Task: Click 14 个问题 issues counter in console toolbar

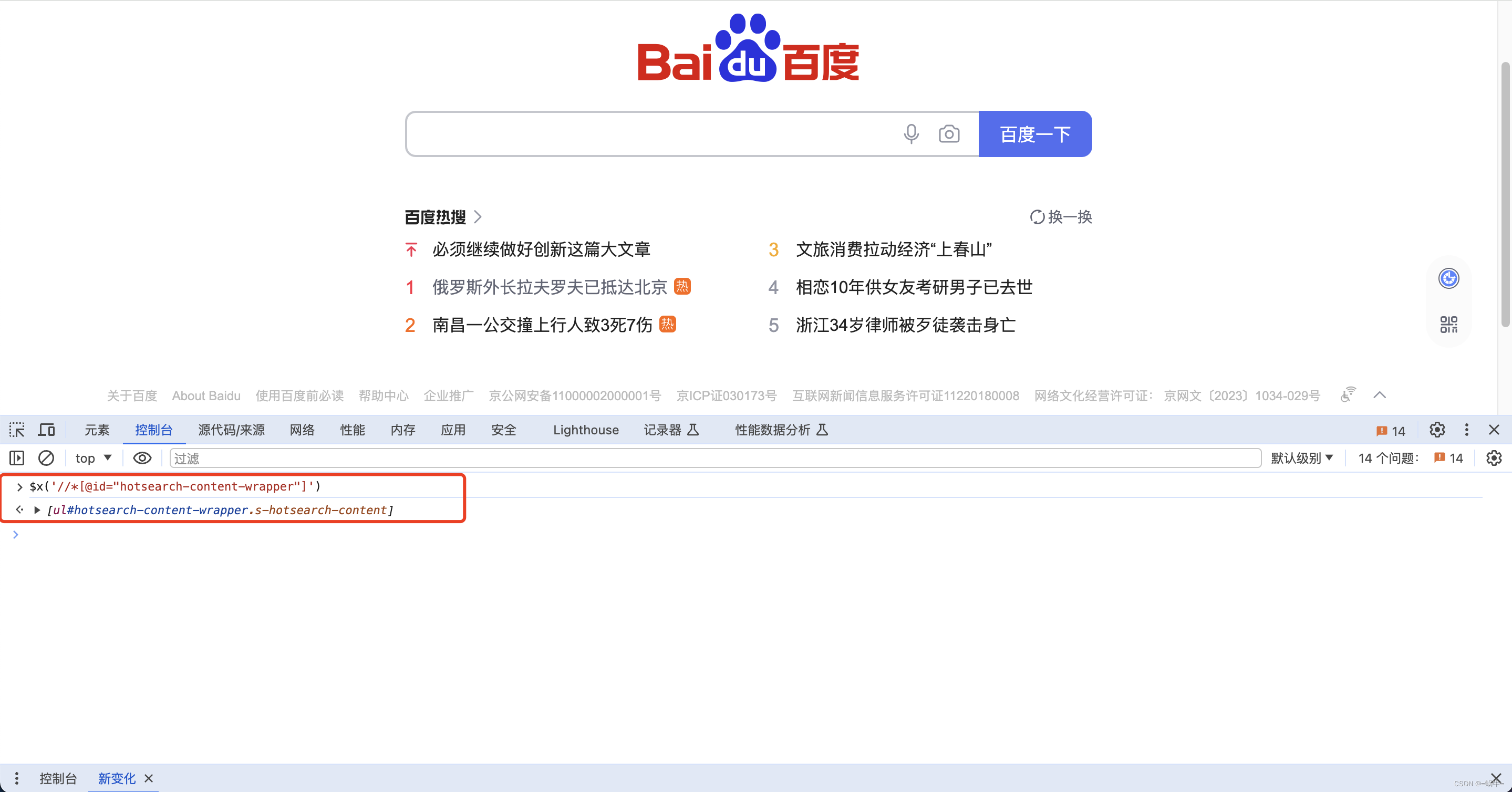Action: click(x=1410, y=458)
